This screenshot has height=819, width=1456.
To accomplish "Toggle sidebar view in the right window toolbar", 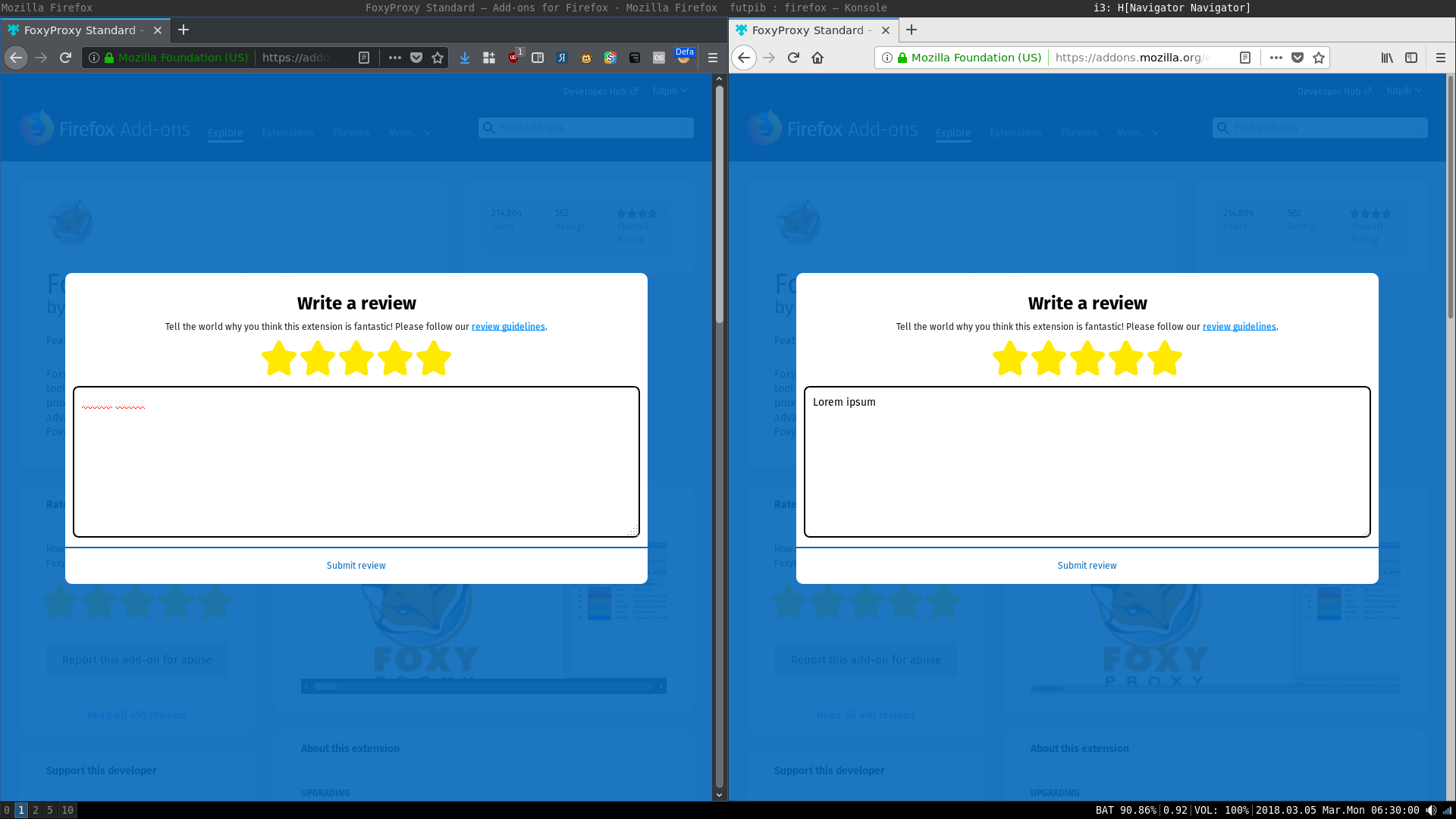I will pyautogui.click(x=1411, y=58).
